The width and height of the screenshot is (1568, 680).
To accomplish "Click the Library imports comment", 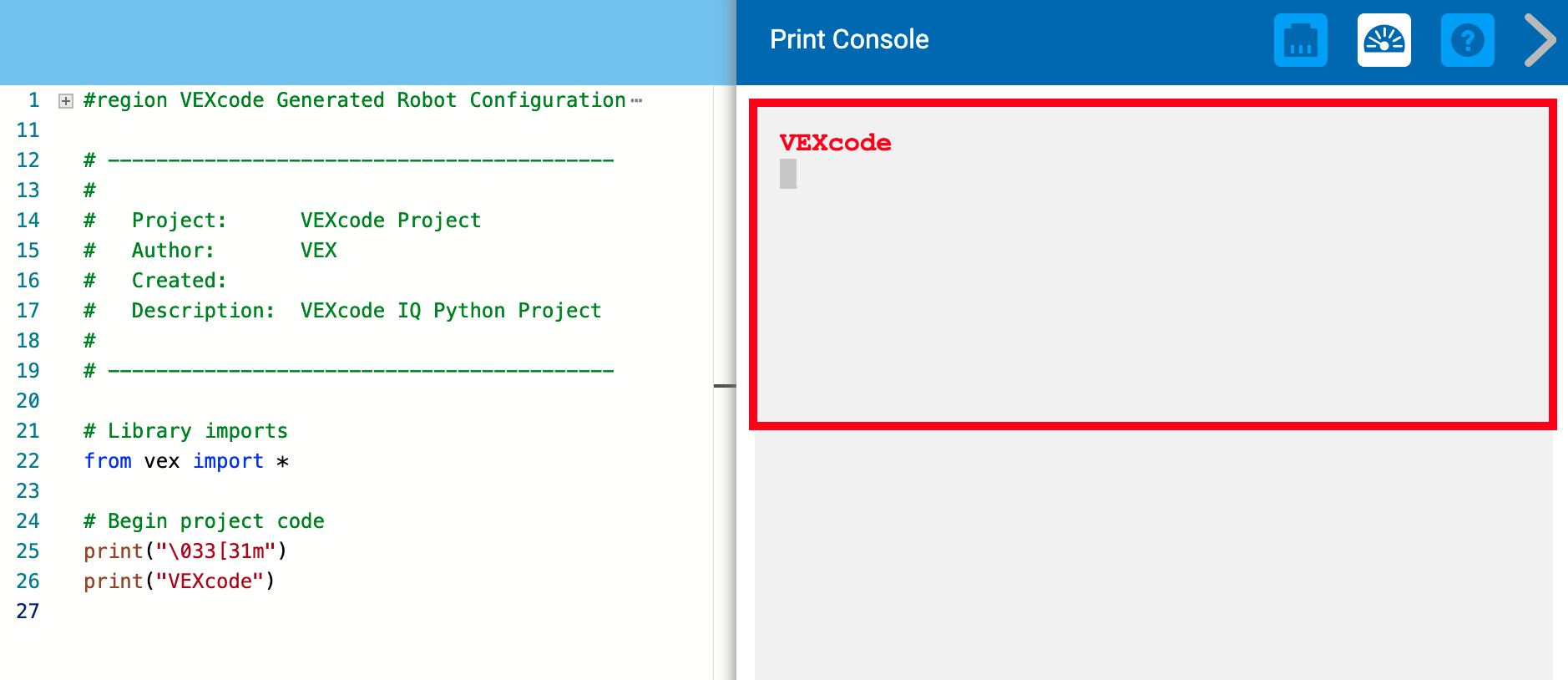I will click(x=185, y=430).
